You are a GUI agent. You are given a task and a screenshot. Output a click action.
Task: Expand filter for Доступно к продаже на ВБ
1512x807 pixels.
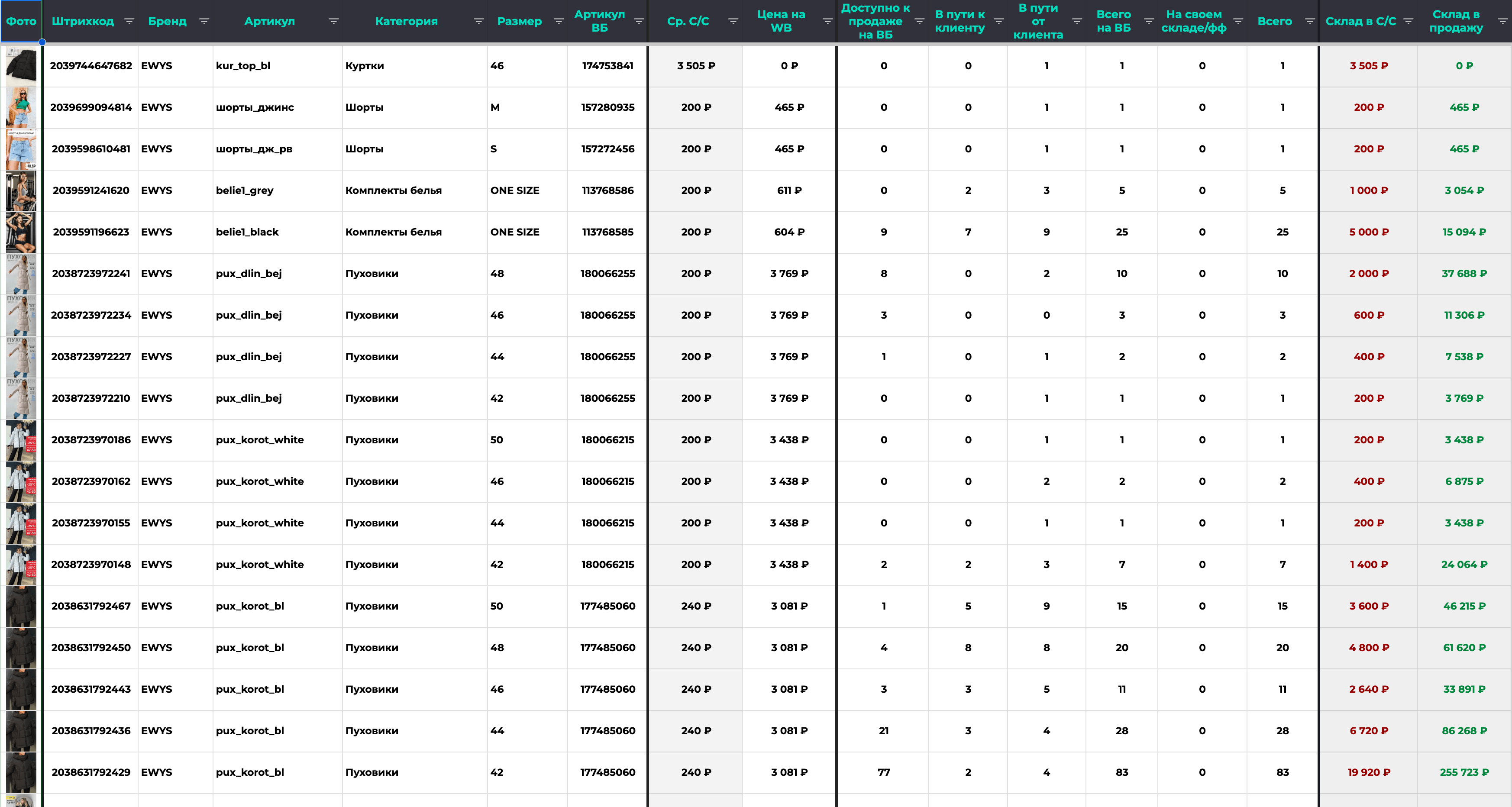[x=919, y=22]
